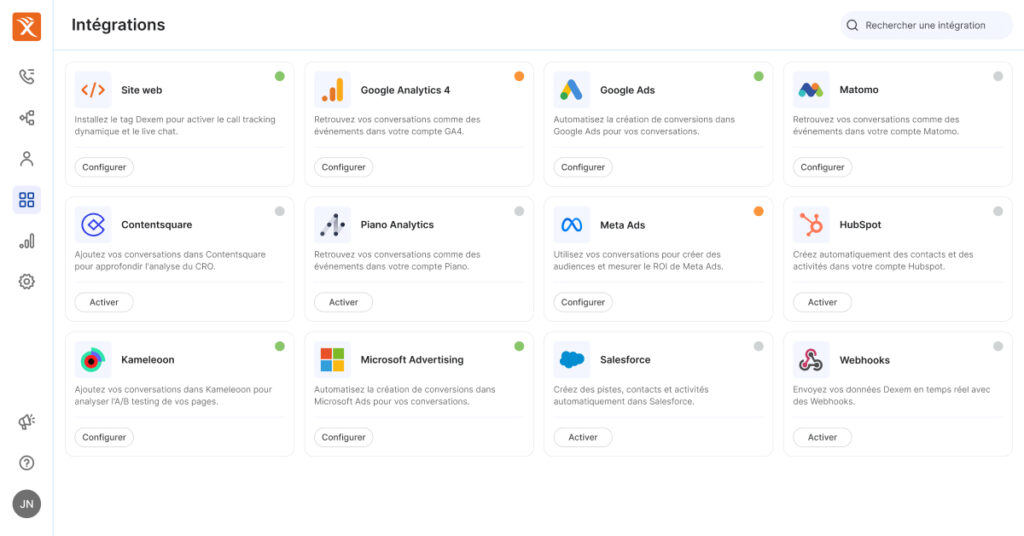Click the green status dot on Google Ads

click(x=758, y=76)
